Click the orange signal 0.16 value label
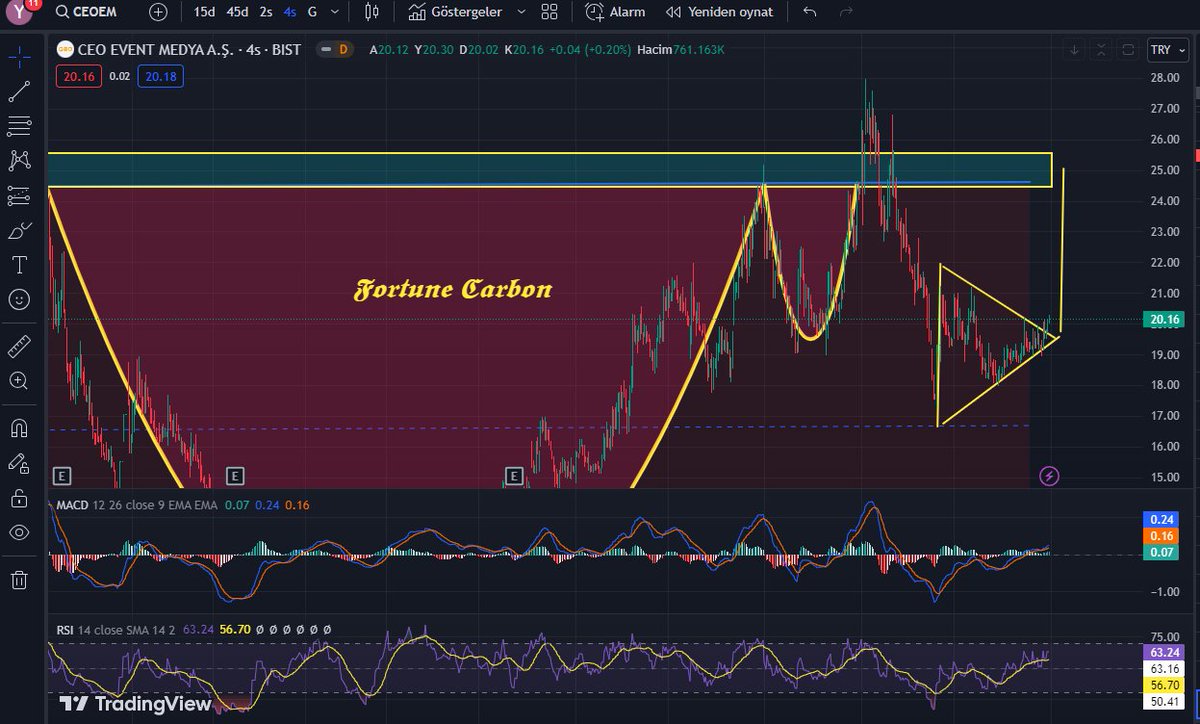Screen dimensions: 1200x724 (x=1161, y=536)
